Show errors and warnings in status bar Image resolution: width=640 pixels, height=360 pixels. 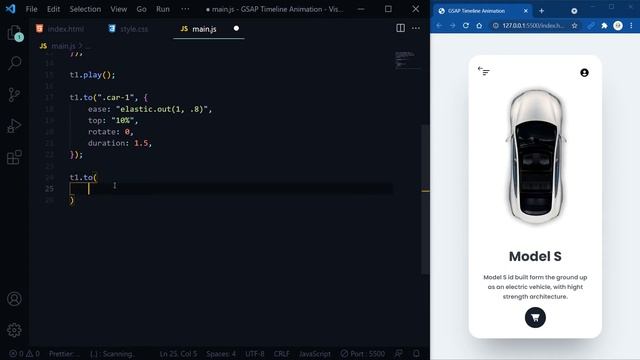click(24, 353)
